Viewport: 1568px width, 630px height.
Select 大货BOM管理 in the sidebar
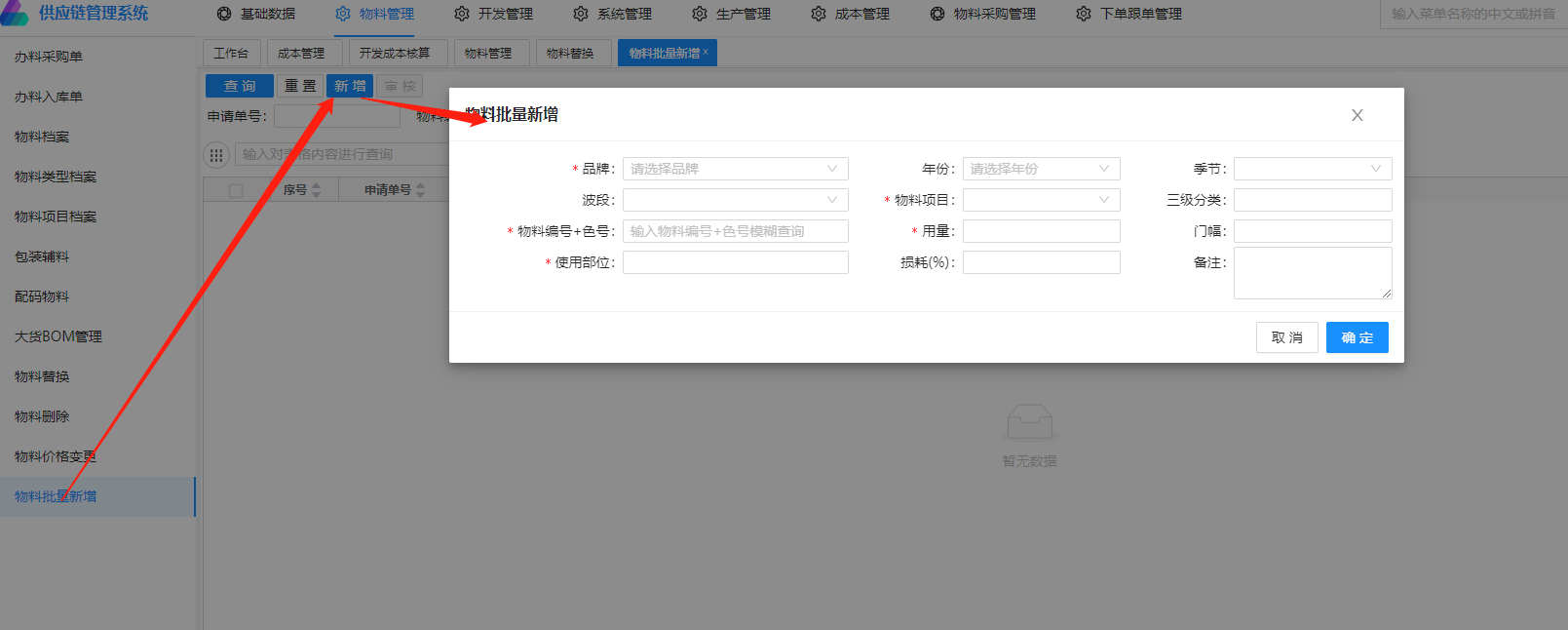click(x=58, y=336)
